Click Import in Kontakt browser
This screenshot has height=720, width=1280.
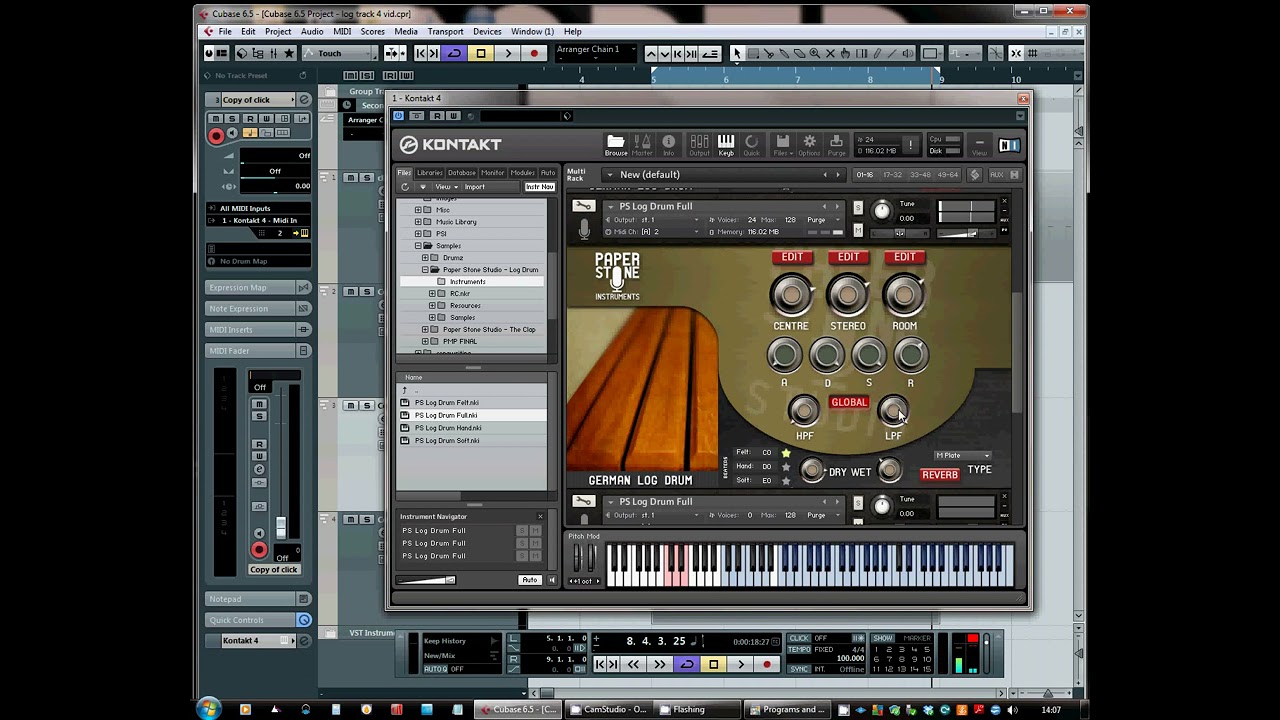474,187
